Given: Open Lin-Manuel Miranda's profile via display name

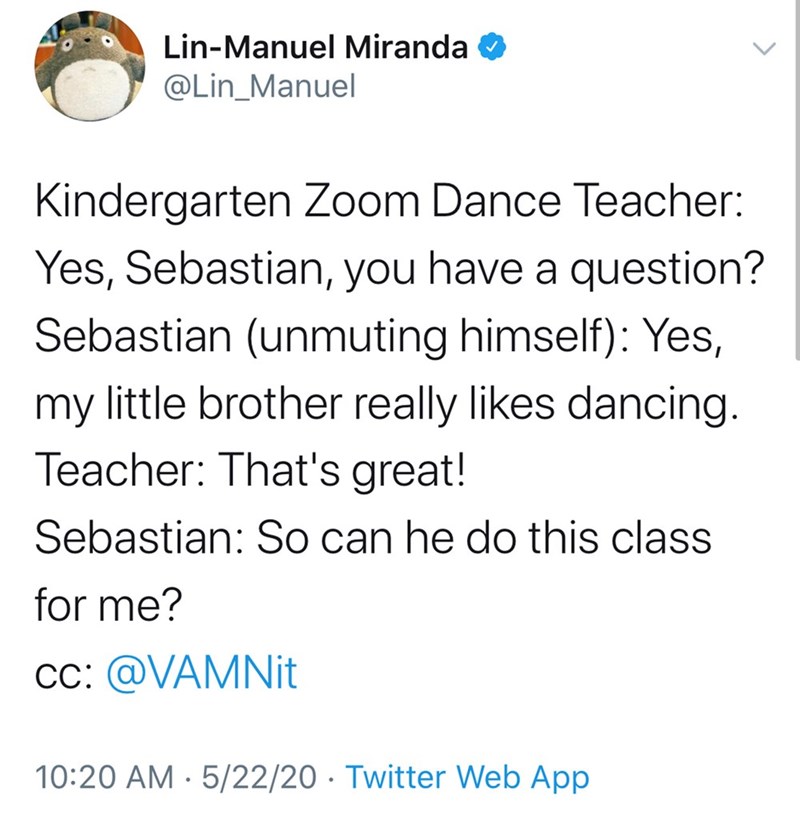Looking at the screenshot, I should [x=317, y=47].
